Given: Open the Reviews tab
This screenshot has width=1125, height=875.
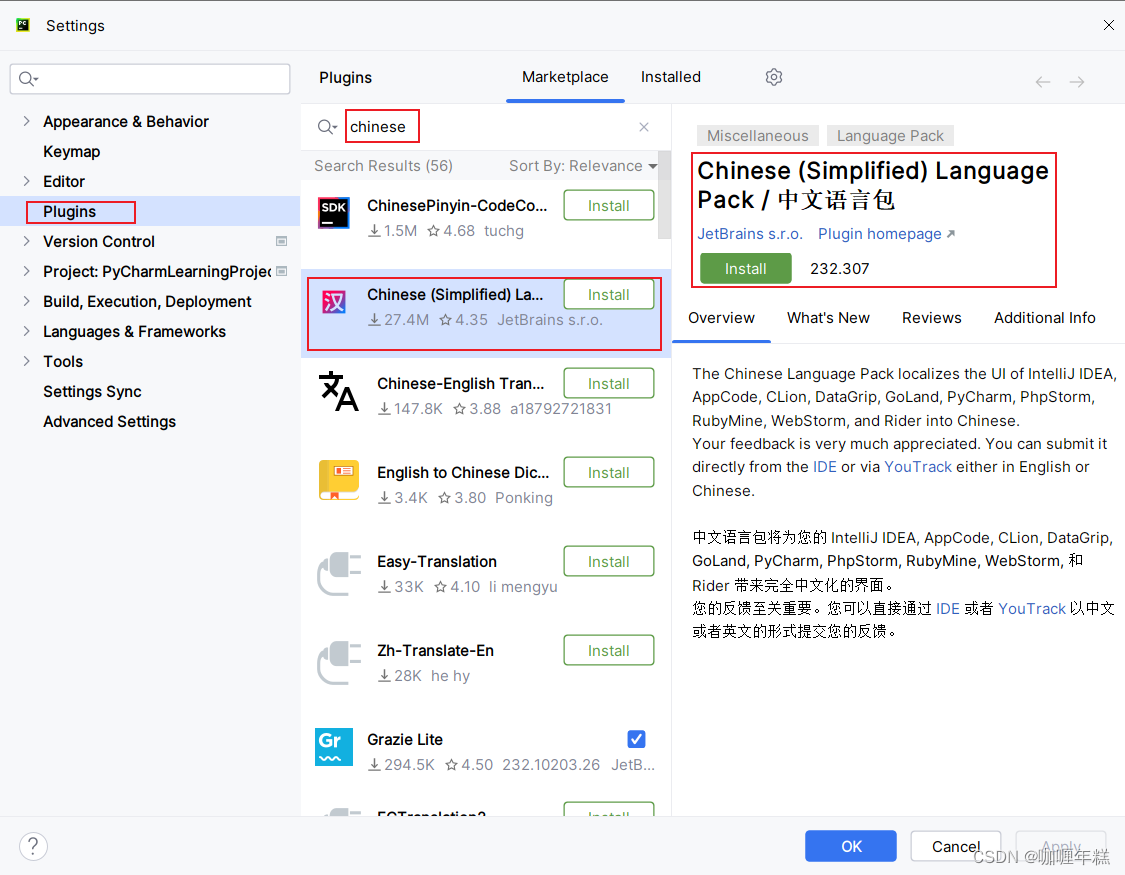Looking at the screenshot, I should tap(931, 318).
